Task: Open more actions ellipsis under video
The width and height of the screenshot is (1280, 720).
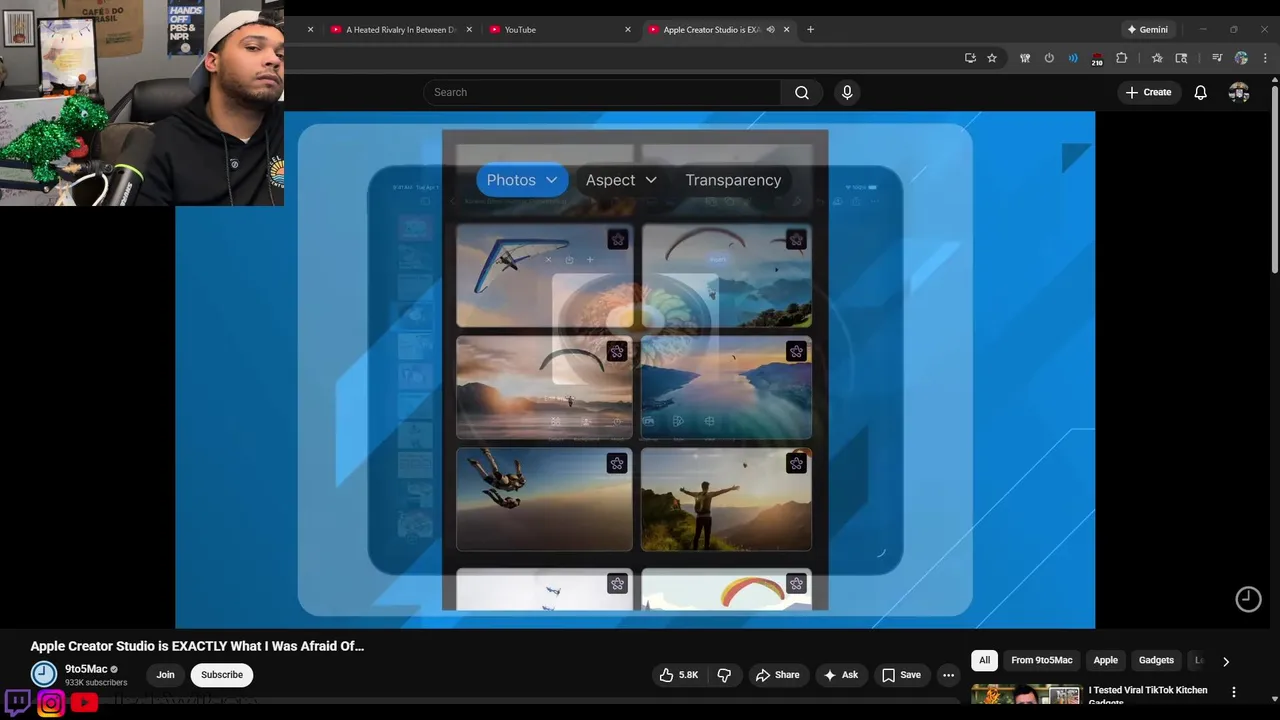Action: [x=948, y=675]
